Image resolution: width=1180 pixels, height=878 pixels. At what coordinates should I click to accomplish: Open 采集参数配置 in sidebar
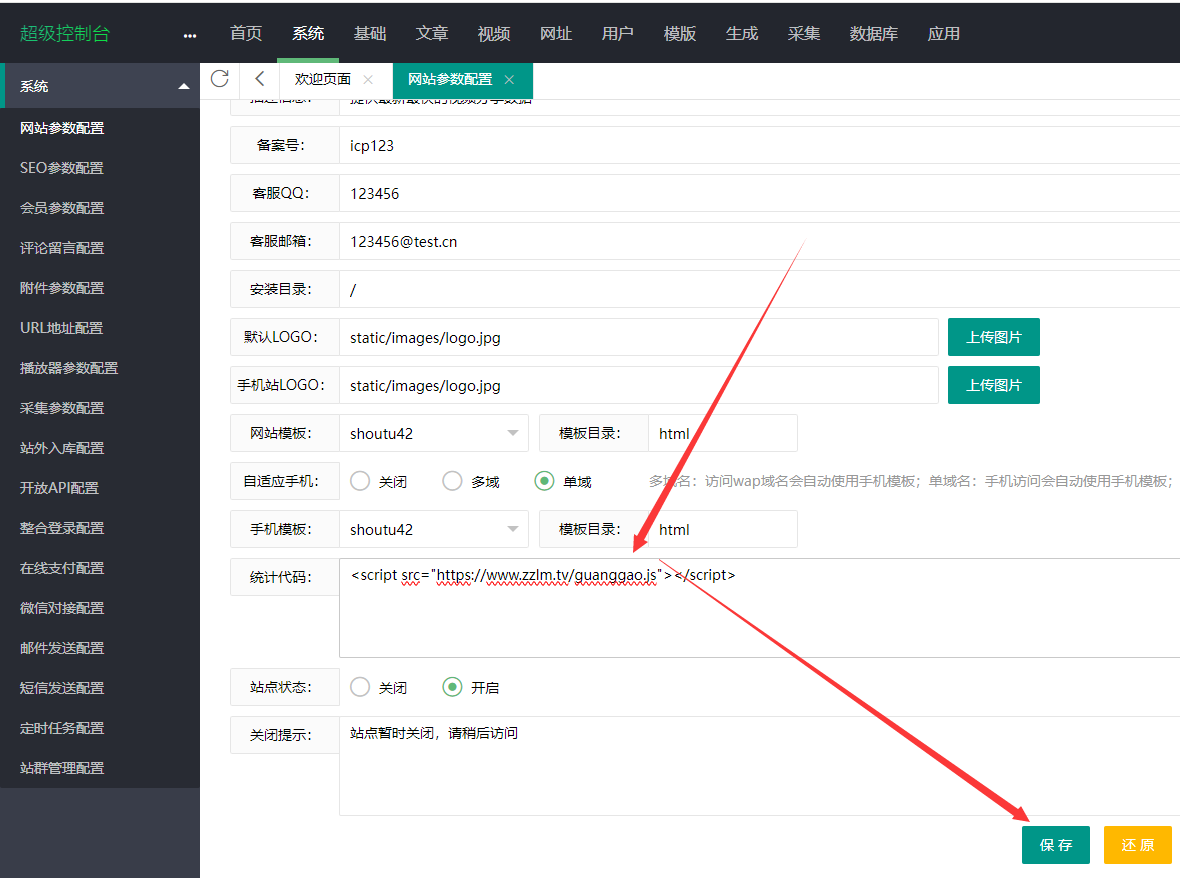pyautogui.click(x=62, y=408)
